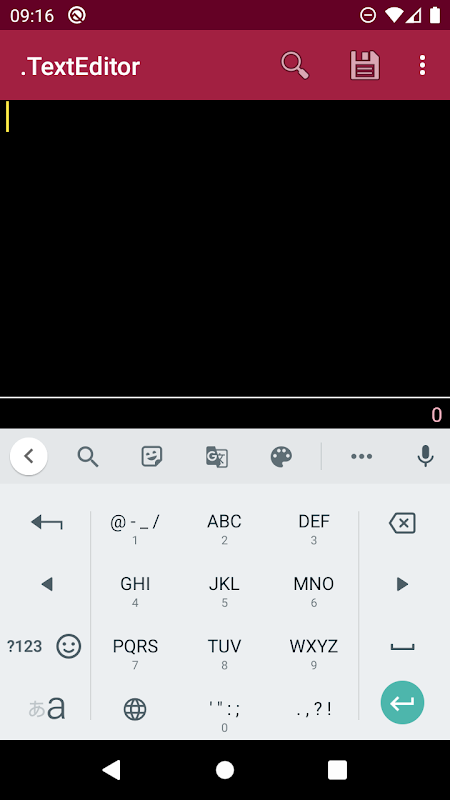Open the three-dot overflow menu
Image resolution: width=450 pixels, height=800 pixels.
[x=422, y=65]
